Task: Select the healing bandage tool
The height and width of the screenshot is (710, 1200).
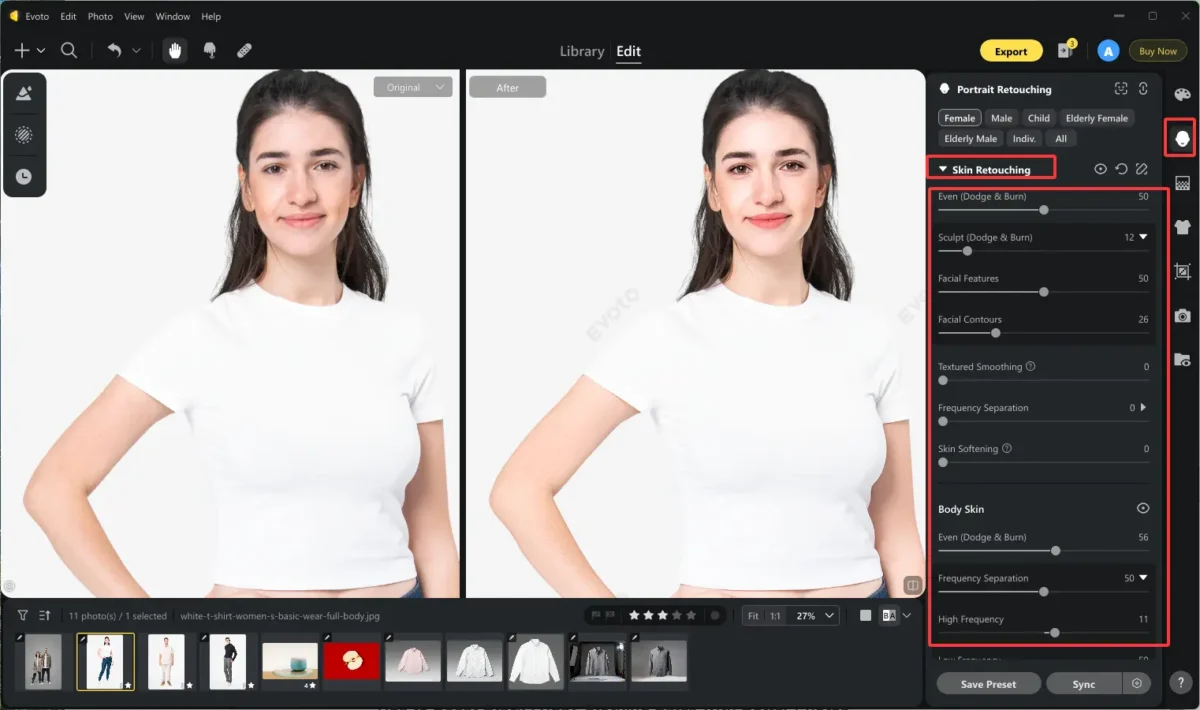Action: coord(244,51)
